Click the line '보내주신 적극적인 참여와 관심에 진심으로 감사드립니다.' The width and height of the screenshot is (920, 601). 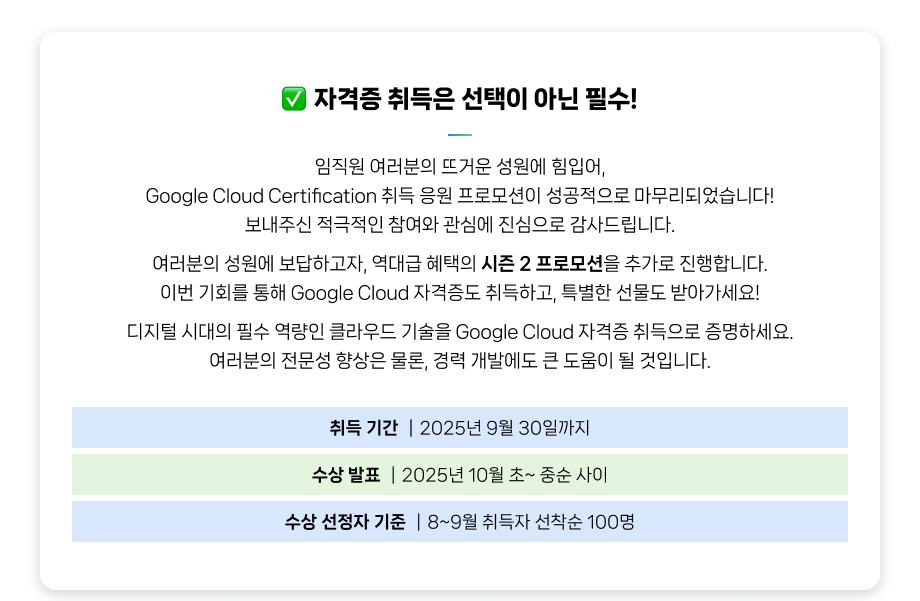point(460,224)
